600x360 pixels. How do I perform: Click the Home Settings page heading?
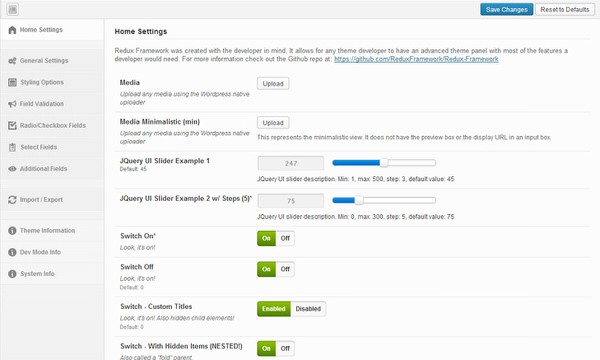(141, 31)
